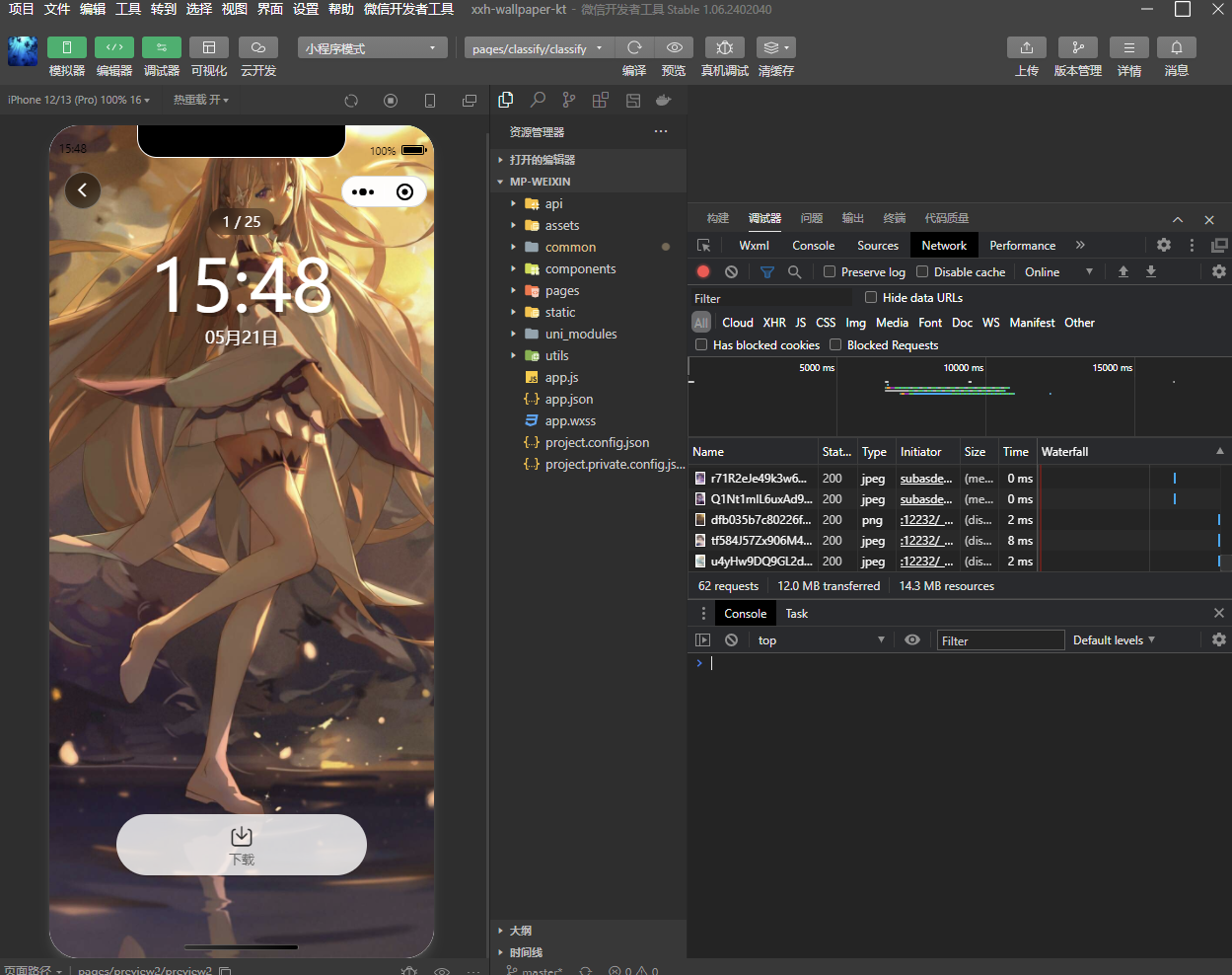The image size is (1232, 975).
Task: Open the Default levels dropdown
Action: tap(1114, 639)
